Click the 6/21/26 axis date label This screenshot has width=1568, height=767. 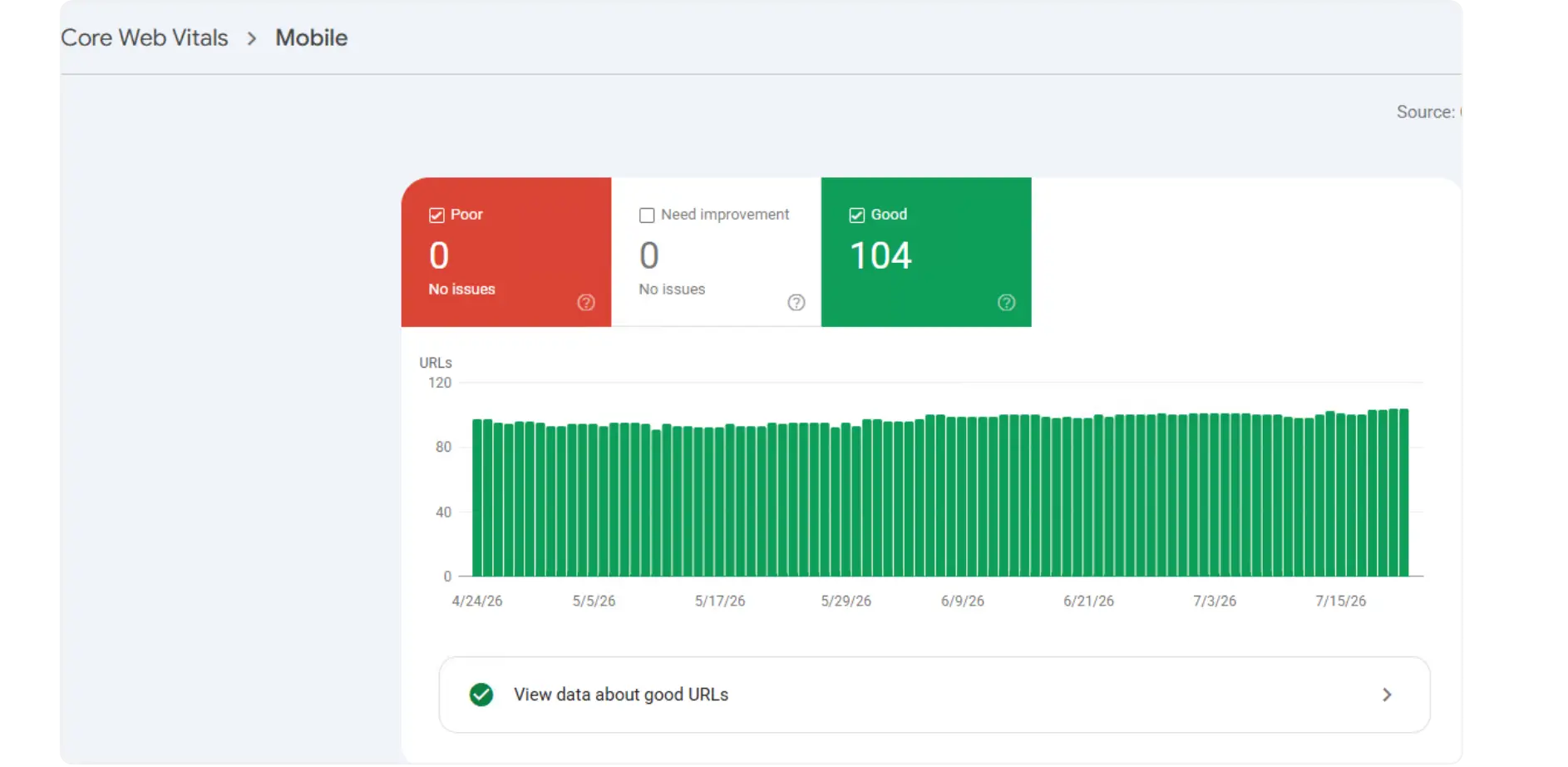tap(1089, 601)
